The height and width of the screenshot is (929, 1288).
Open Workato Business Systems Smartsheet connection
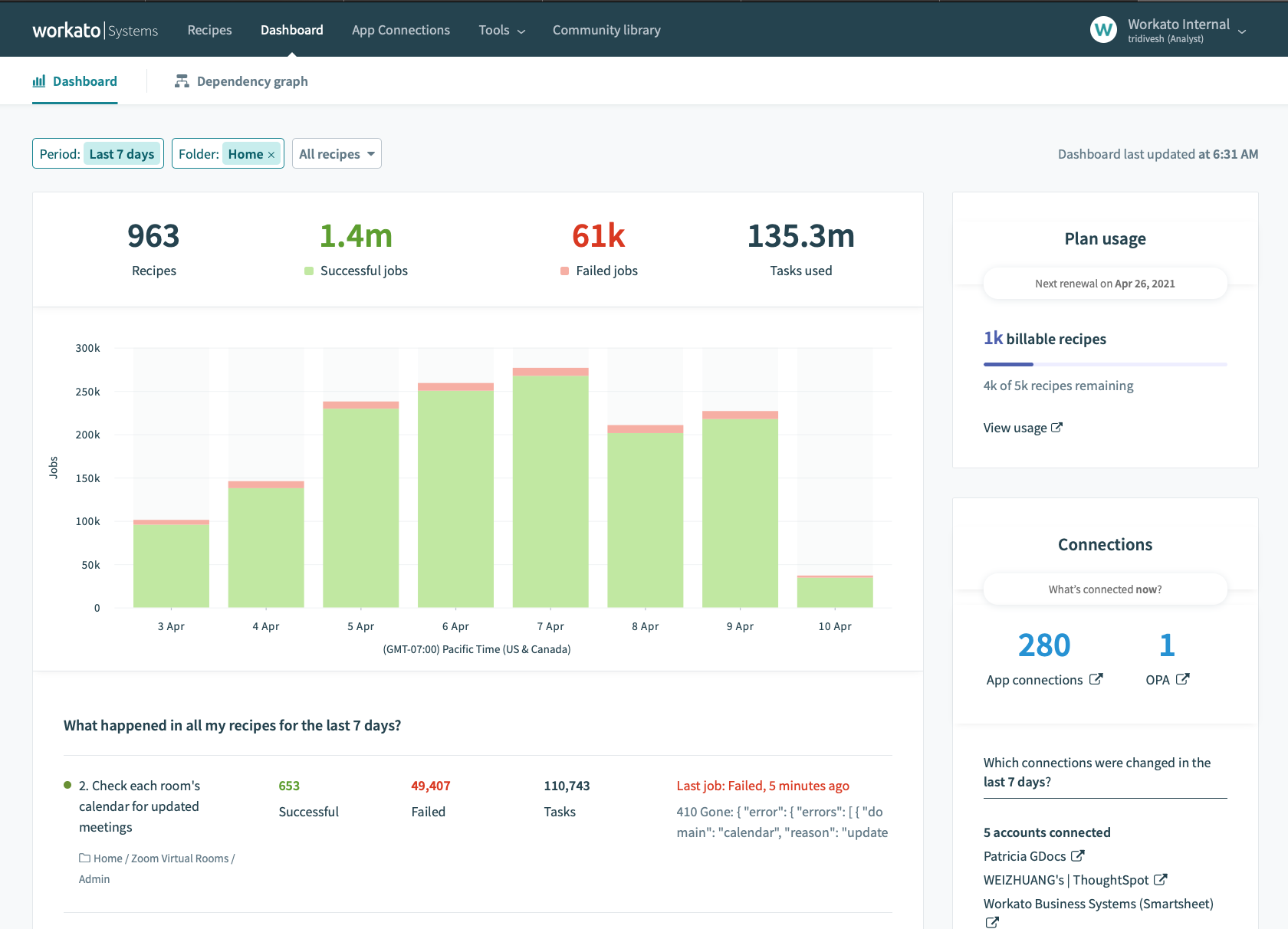click(x=1099, y=904)
